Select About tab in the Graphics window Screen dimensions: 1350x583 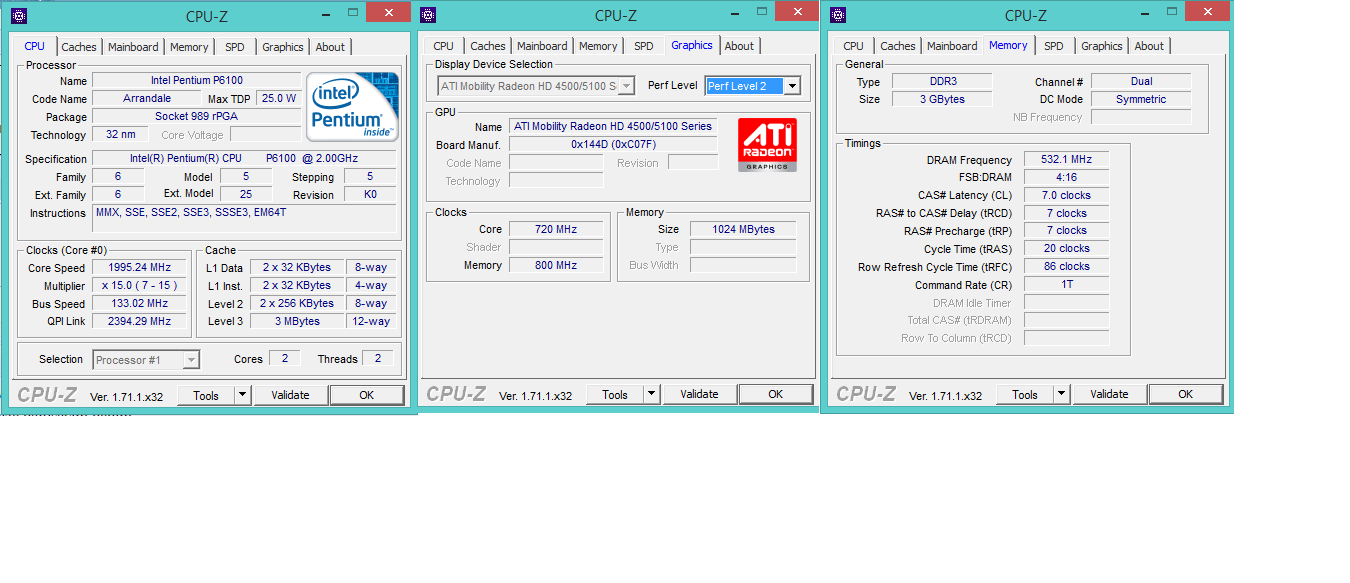739,46
